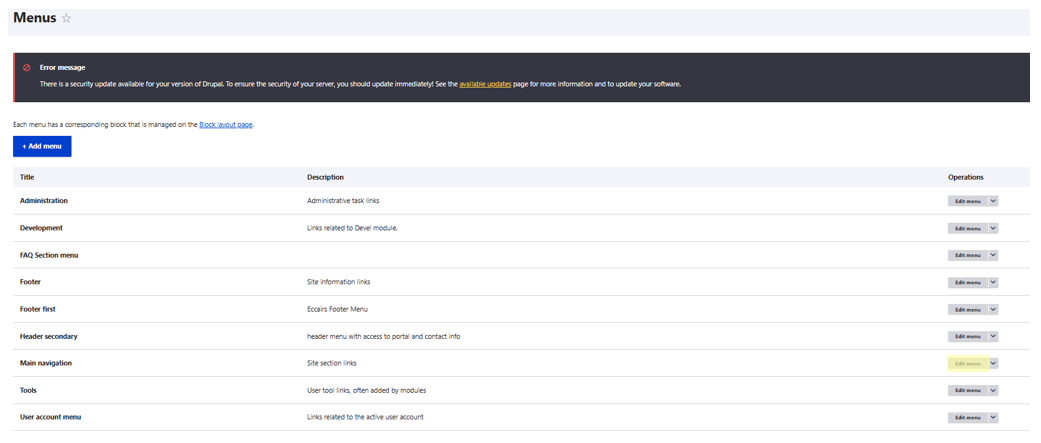Expand operations dropdown for Footer first row
This screenshot has height=443, width=1041.
pos(993,309)
